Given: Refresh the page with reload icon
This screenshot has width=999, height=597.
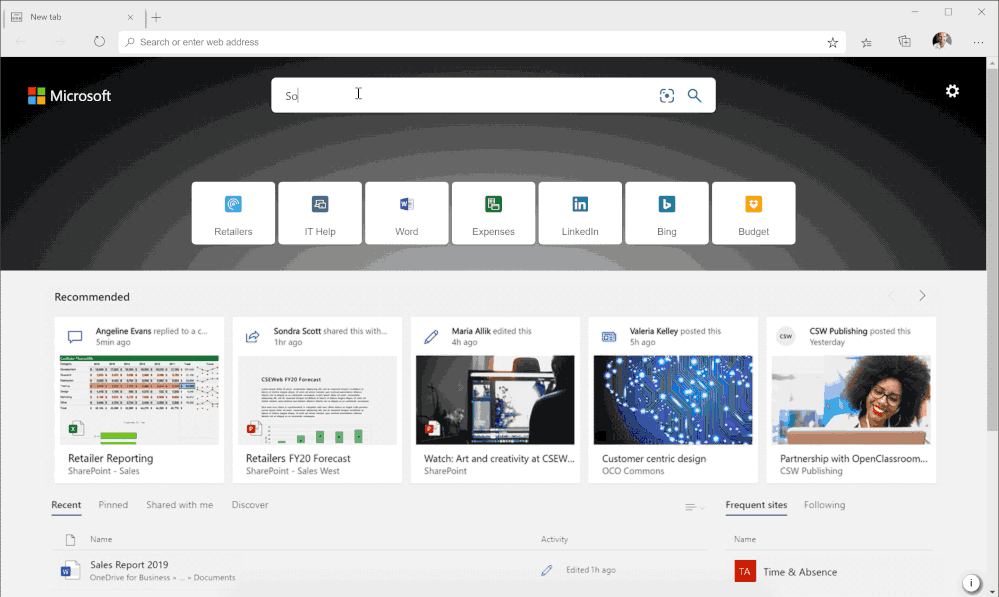Looking at the screenshot, I should click(x=99, y=41).
